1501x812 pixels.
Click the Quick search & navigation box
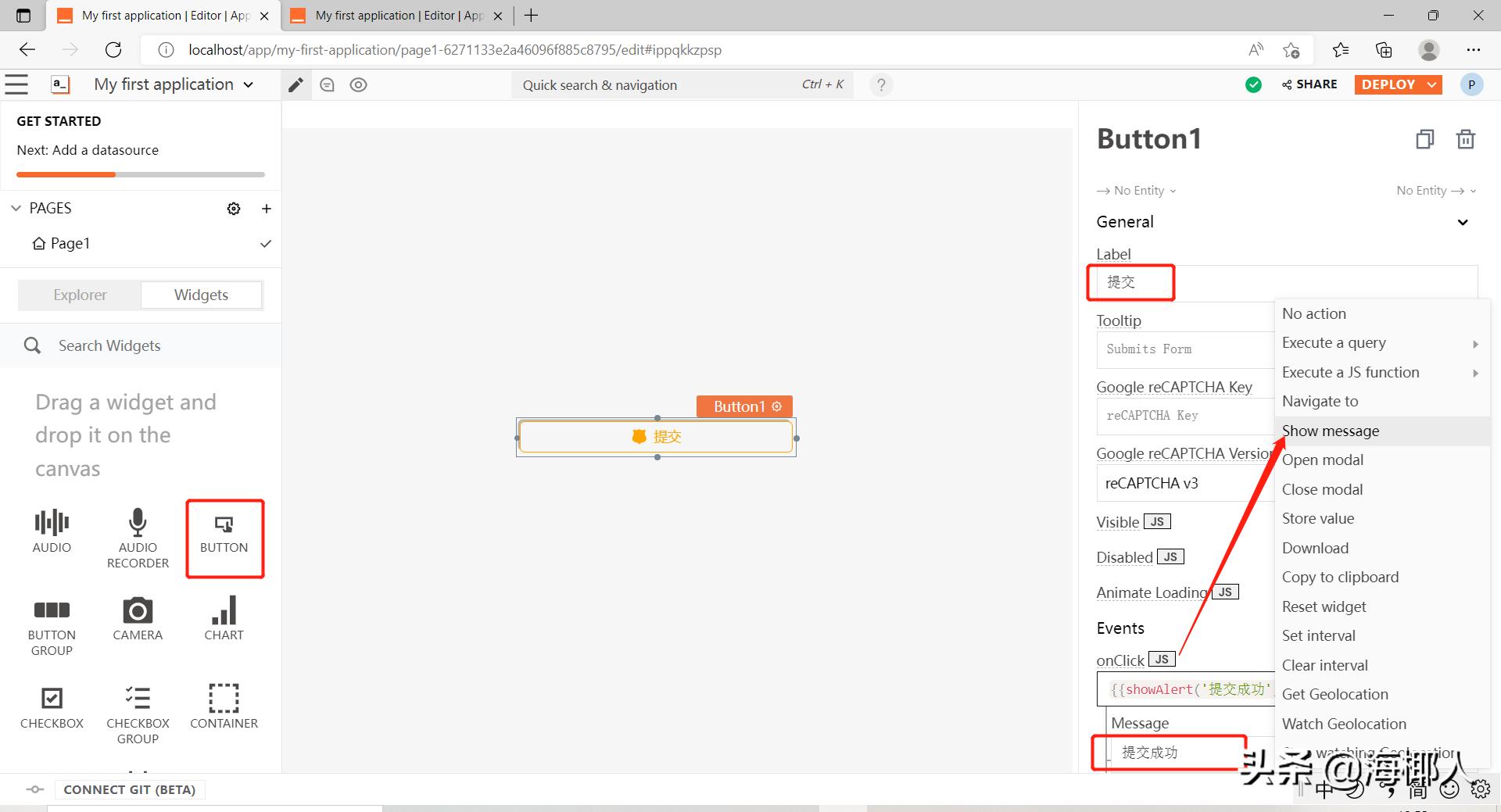click(682, 84)
